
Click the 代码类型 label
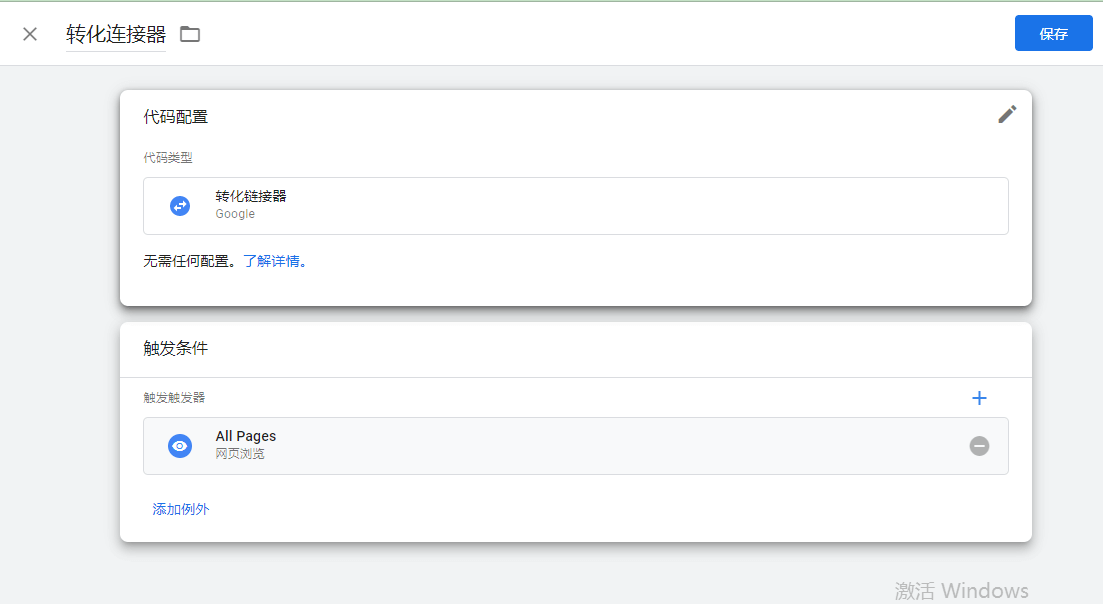(x=168, y=158)
